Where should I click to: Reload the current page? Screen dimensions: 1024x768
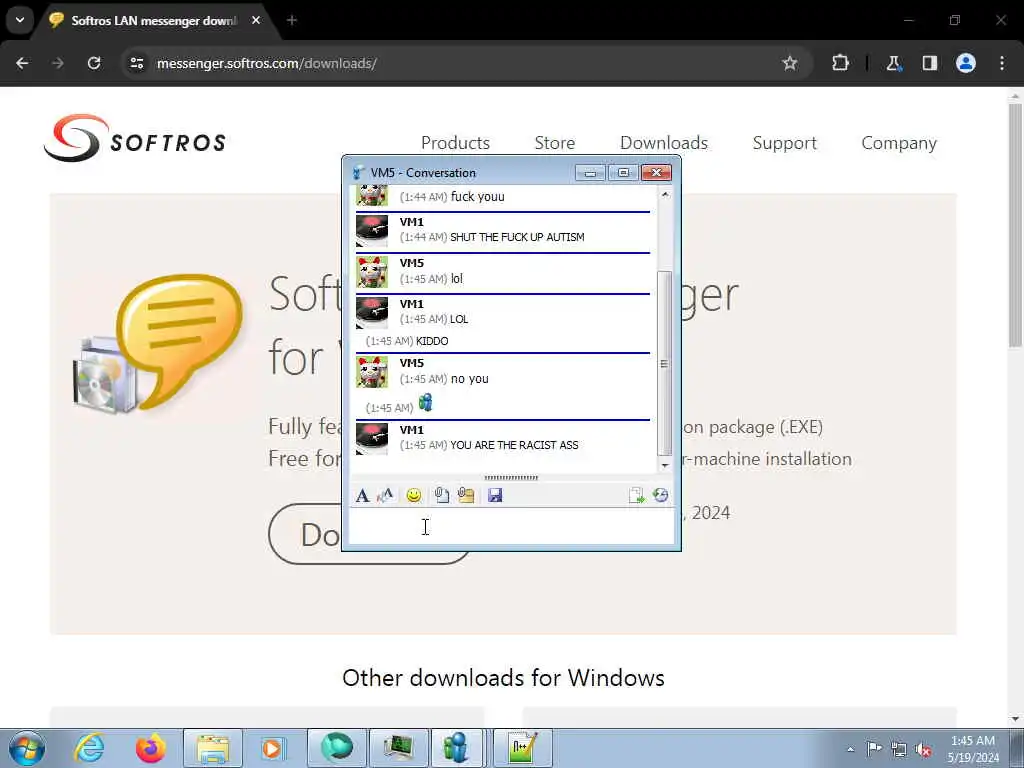(x=94, y=63)
